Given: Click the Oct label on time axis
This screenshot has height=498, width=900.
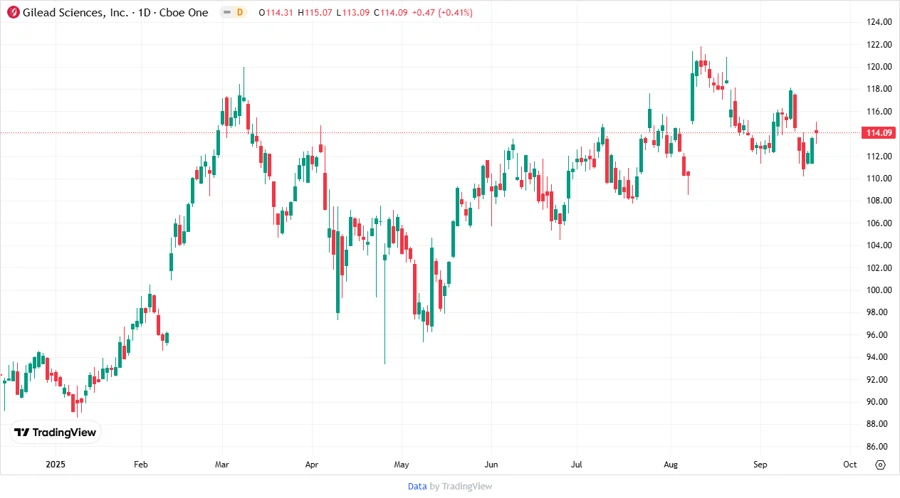Looking at the screenshot, I should 849,464.
